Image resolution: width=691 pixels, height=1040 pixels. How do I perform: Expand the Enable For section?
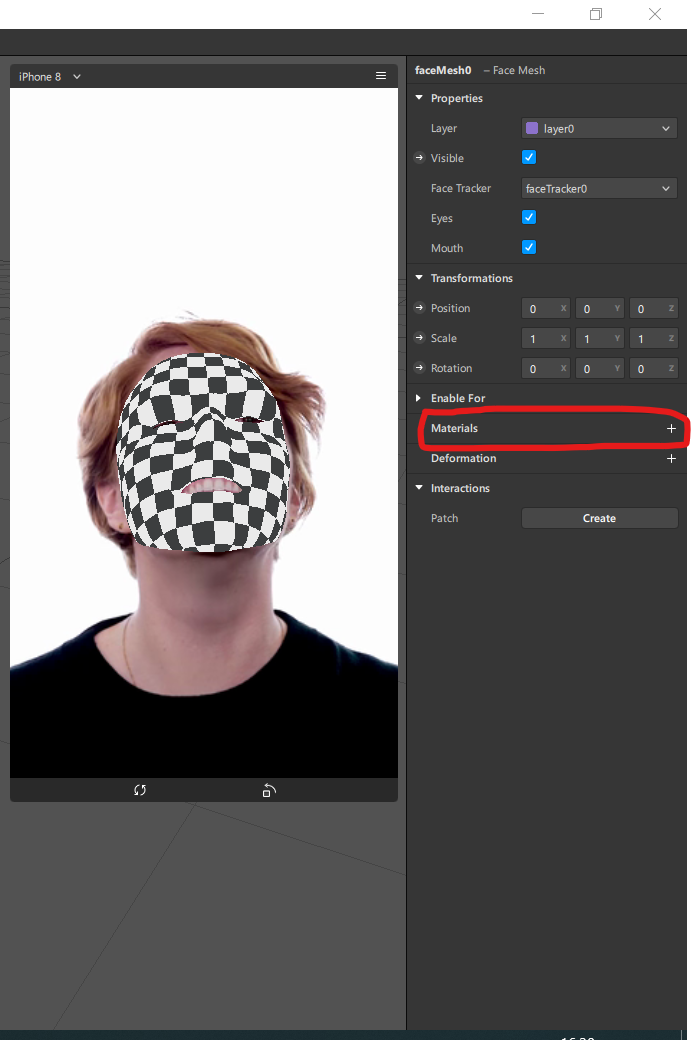(418, 398)
